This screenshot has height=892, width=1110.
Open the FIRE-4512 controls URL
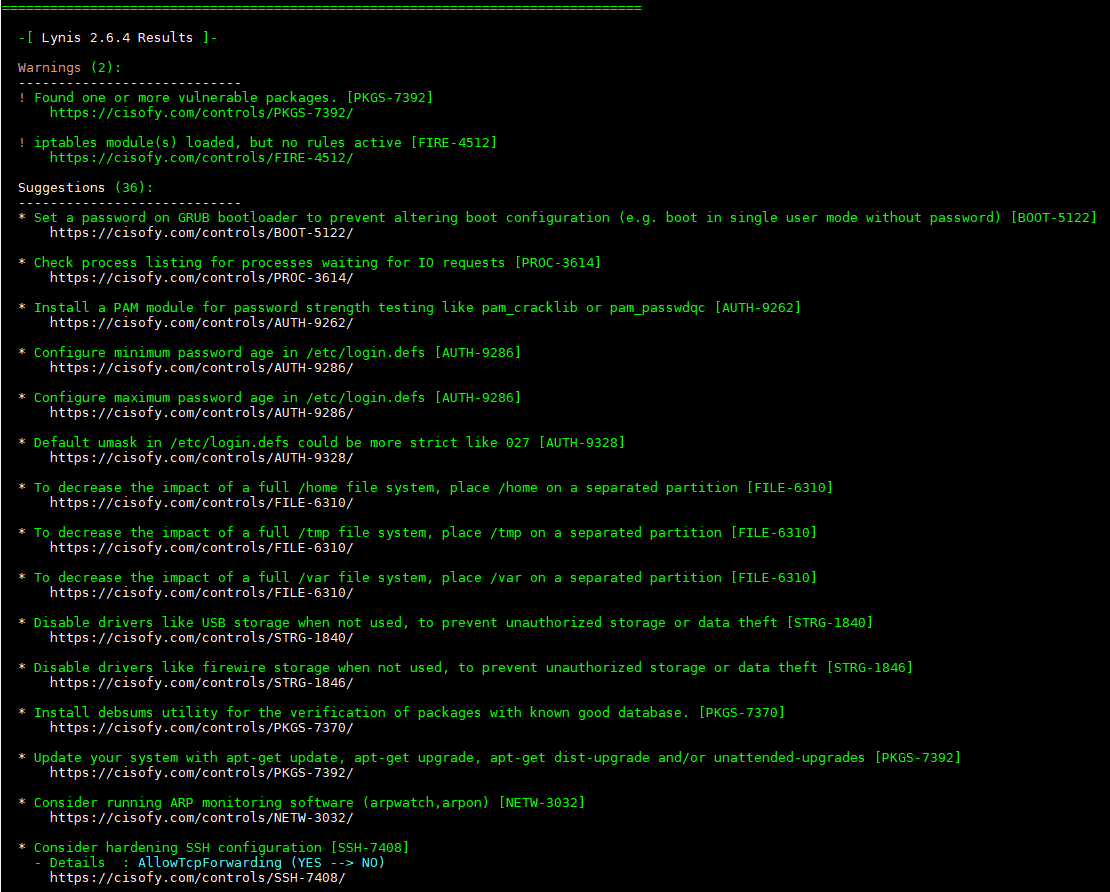coord(202,158)
